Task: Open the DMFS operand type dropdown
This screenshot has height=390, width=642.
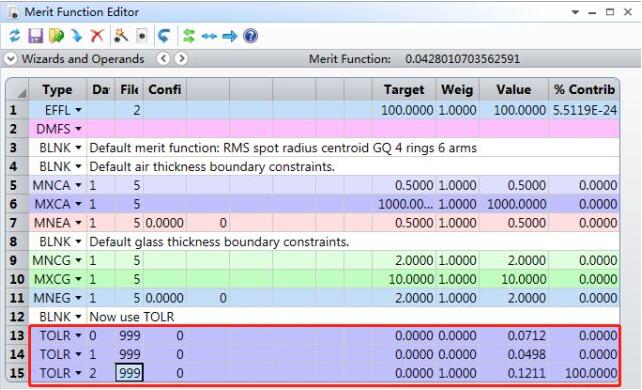Action: click(x=78, y=129)
